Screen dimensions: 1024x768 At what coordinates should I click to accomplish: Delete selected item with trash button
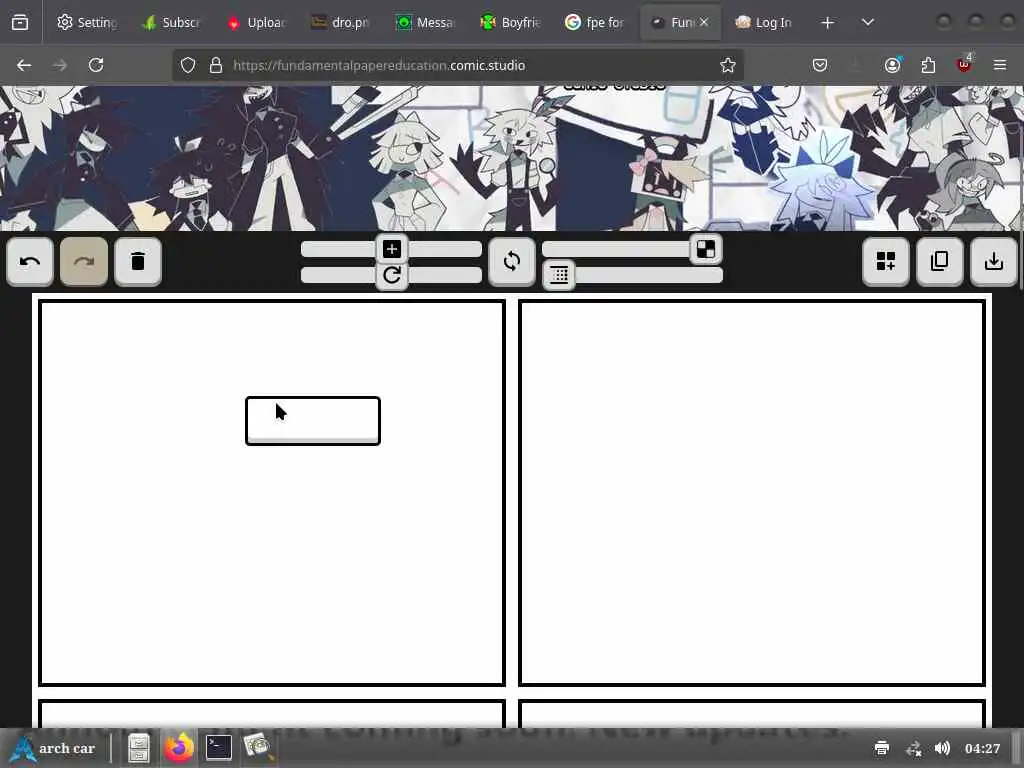coord(138,262)
